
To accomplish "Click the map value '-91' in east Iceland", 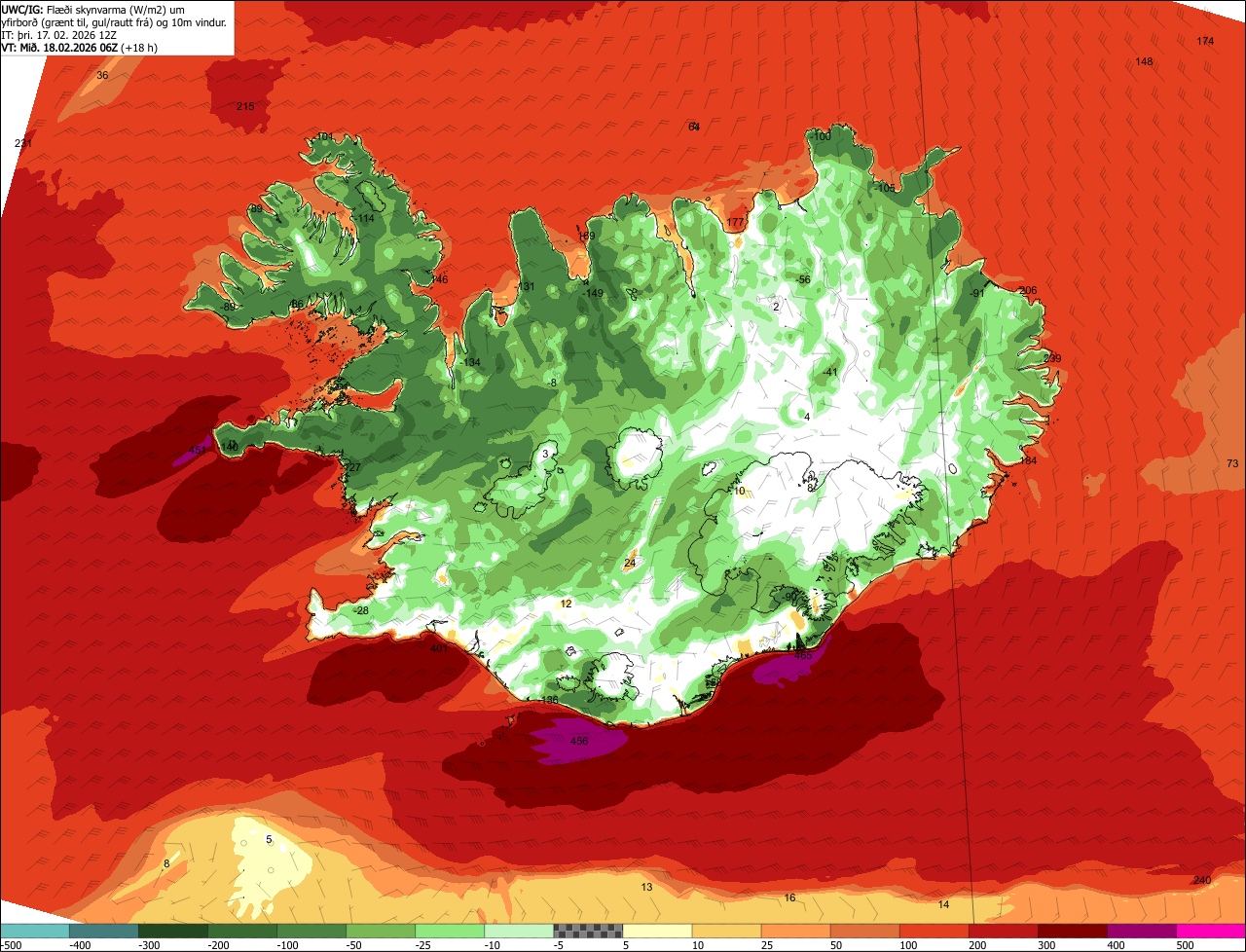I will [977, 293].
